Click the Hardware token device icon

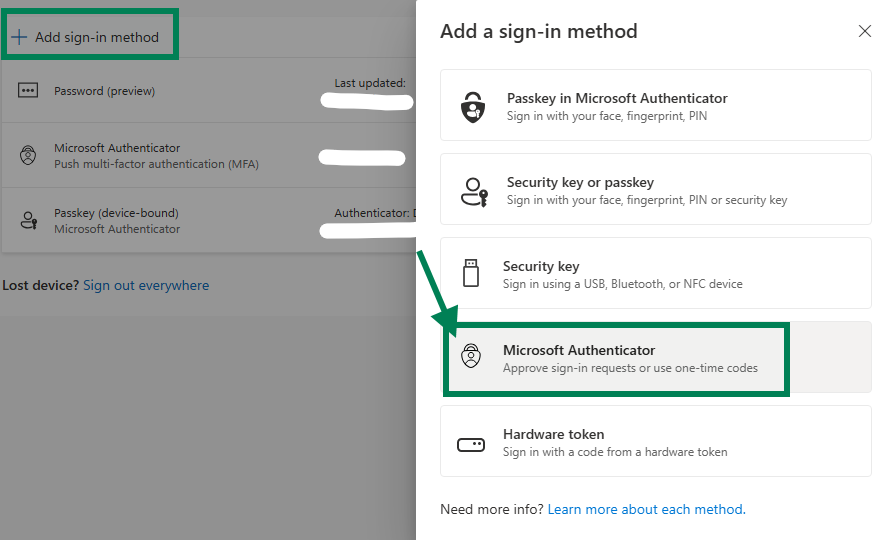pos(471,444)
